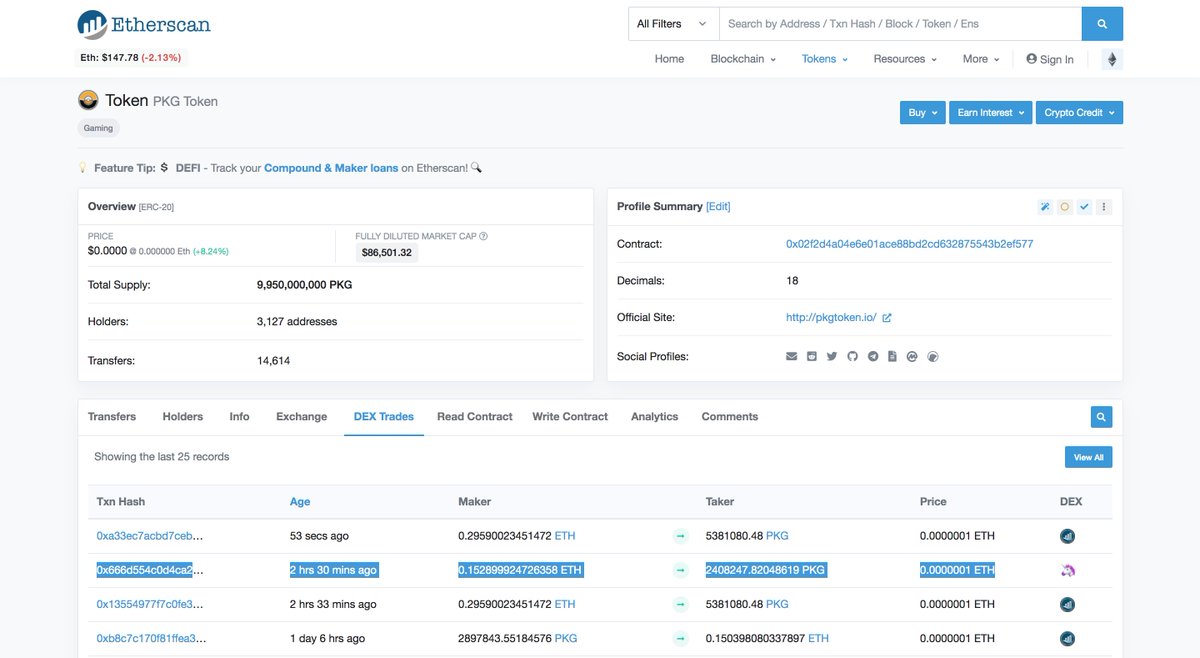Expand the Resources menu

pyautogui.click(x=905, y=59)
